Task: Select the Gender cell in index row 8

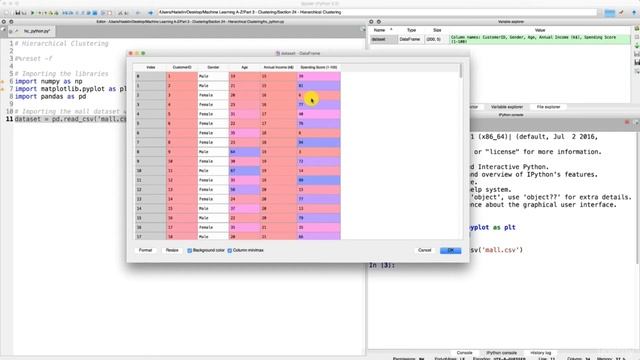Action: (213, 152)
